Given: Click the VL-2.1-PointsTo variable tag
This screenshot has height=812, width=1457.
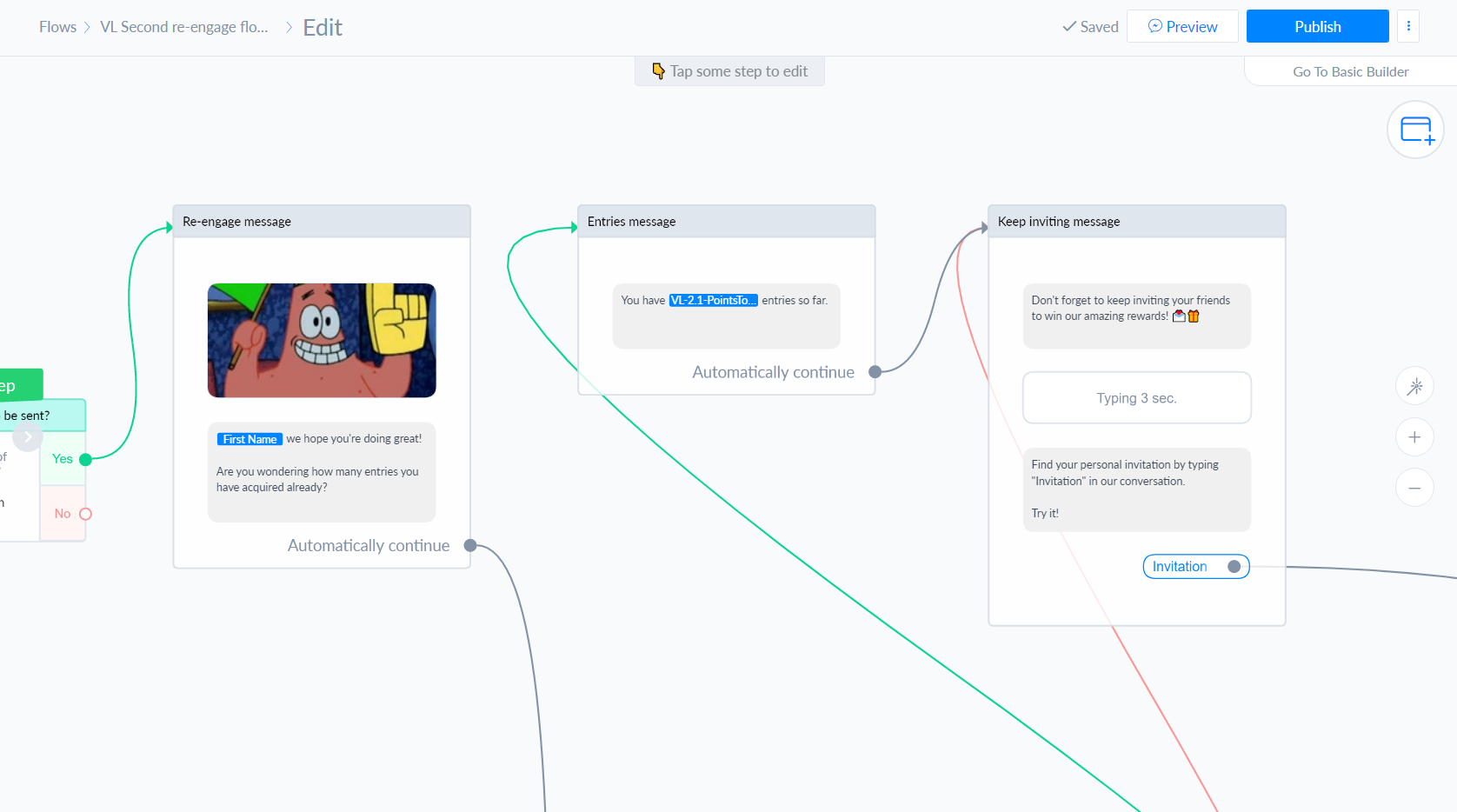Looking at the screenshot, I should click(x=713, y=300).
